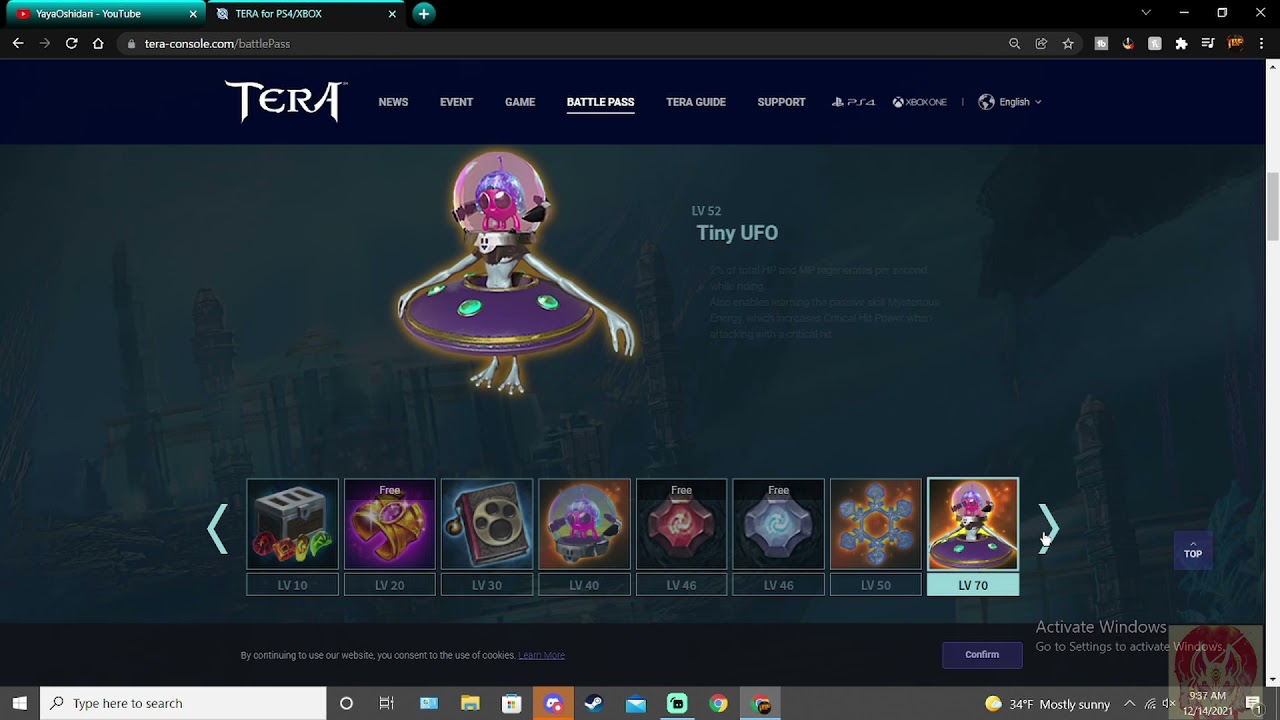Image resolution: width=1280 pixels, height=720 pixels.
Task: Go to the browser home page
Action: 98,44
